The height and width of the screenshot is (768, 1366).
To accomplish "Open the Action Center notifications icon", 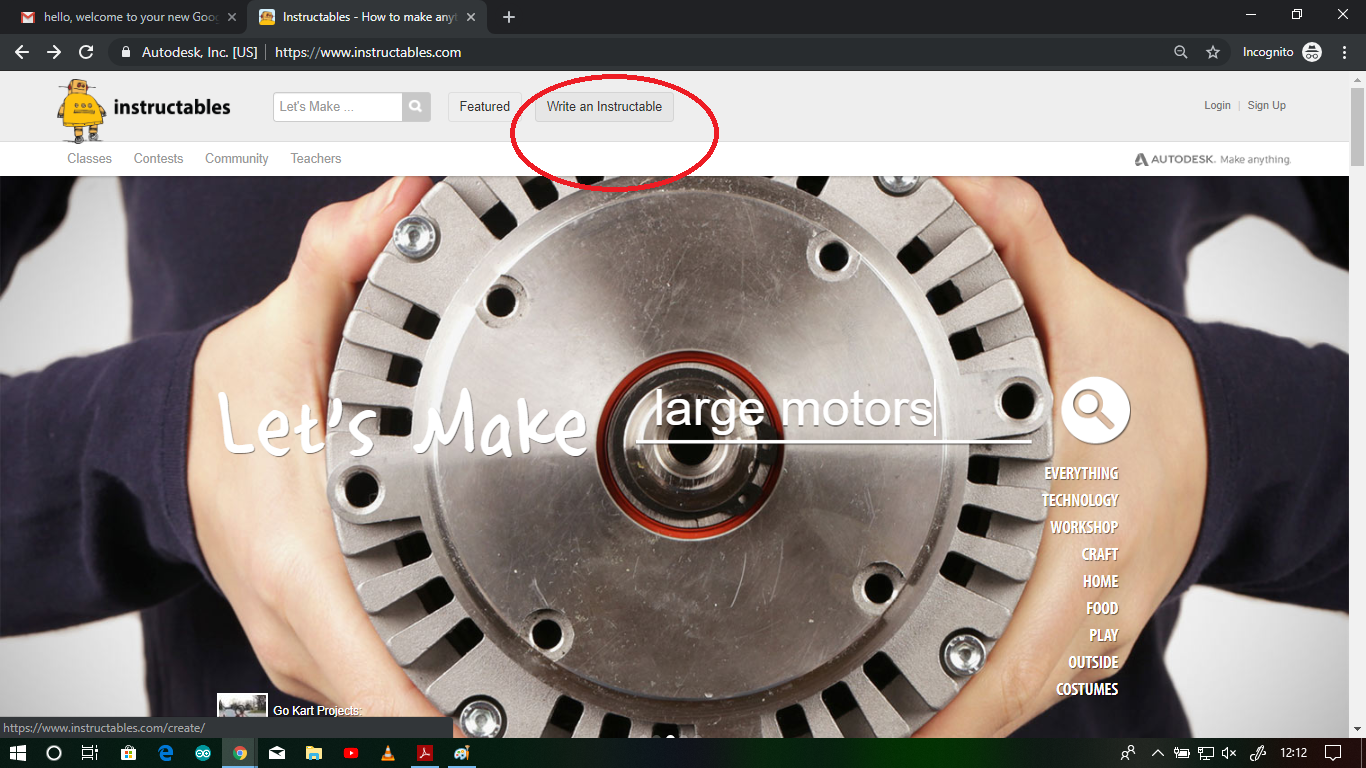I will [x=1333, y=753].
